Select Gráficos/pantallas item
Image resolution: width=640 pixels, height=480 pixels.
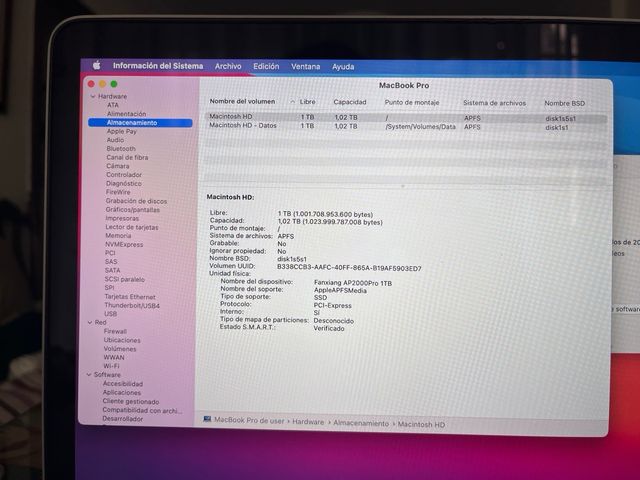coord(133,210)
